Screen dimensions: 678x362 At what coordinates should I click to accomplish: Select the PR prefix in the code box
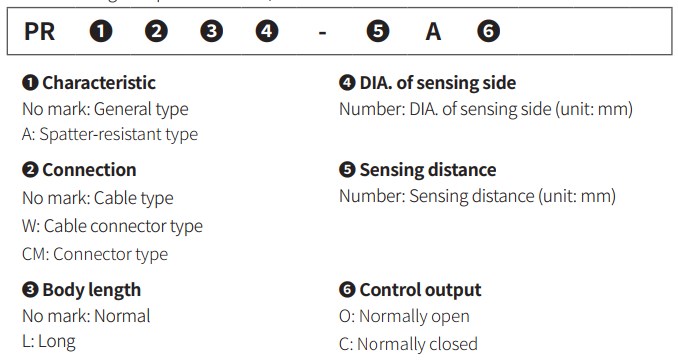click(x=39, y=32)
